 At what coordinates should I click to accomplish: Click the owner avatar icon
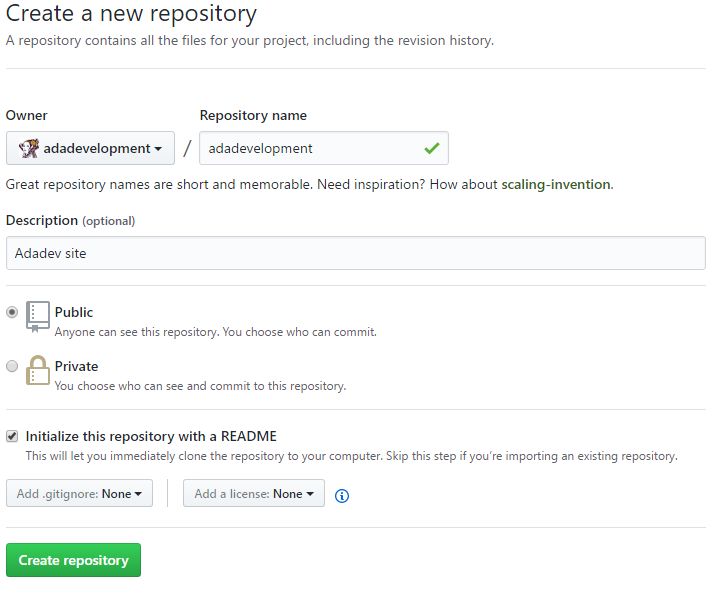29,148
